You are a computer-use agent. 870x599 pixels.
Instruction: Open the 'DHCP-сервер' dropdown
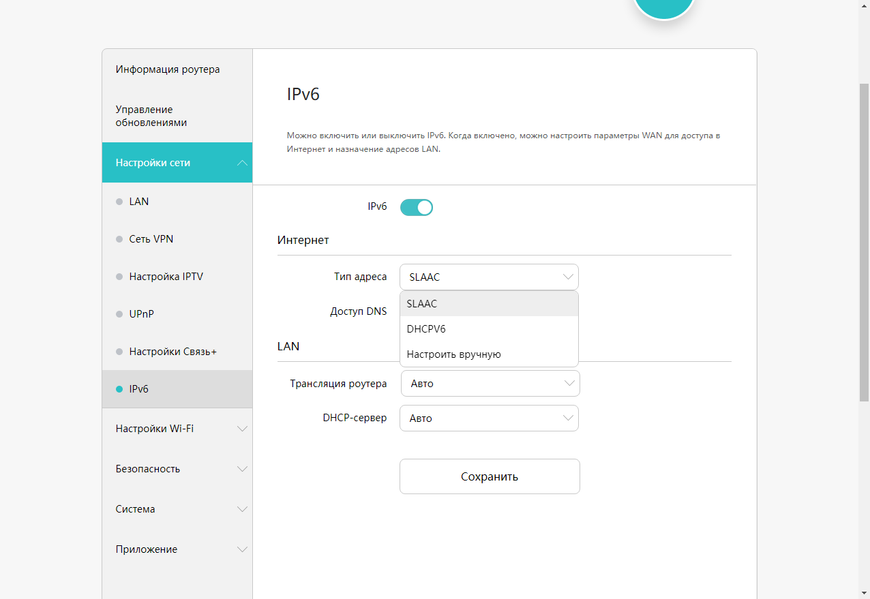(x=489, y=418)
